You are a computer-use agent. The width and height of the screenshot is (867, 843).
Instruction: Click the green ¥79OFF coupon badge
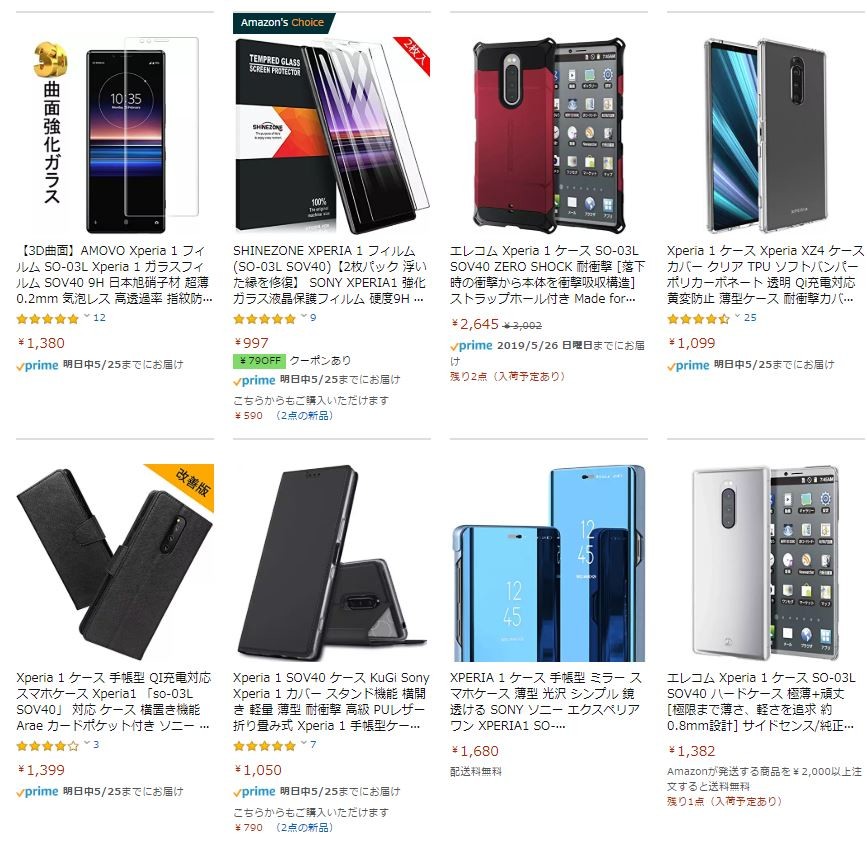259,361
